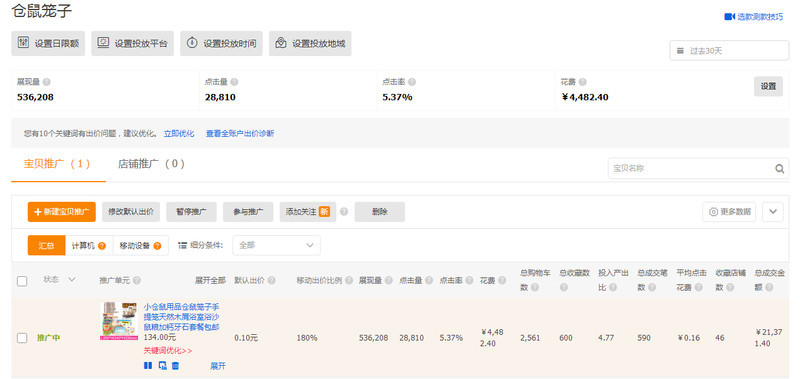Tick the checkbox for the 推广中 product row
Screen dimensions: 800x379
(22, 338)
